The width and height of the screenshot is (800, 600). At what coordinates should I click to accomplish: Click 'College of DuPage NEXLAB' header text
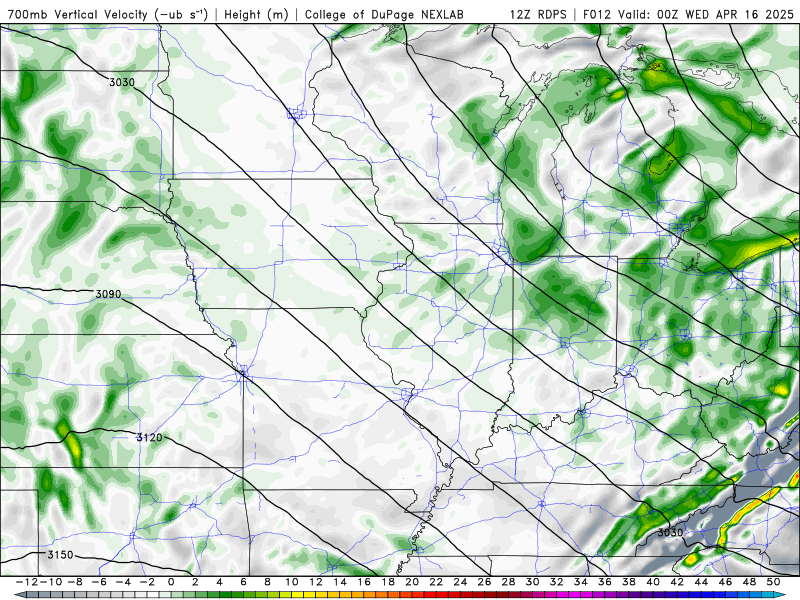pyautogui.click(x=384, y=15)
